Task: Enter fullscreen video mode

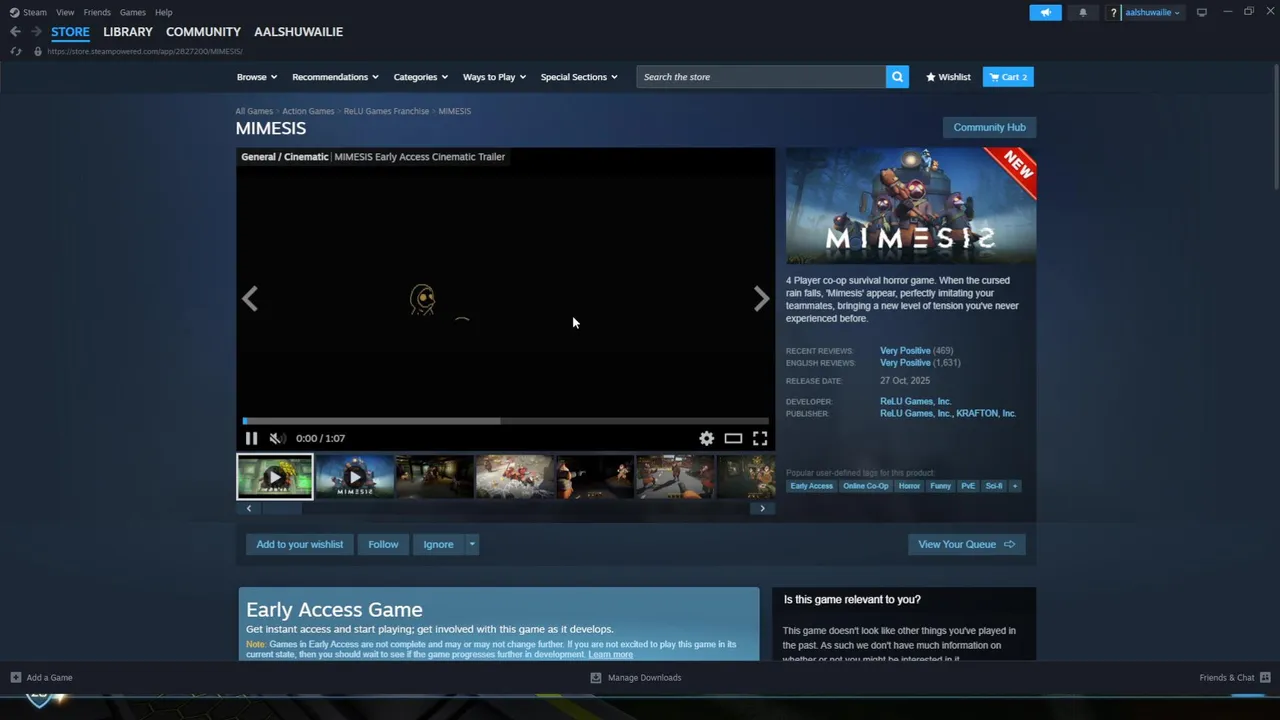Action: click(x=760, y=438)
